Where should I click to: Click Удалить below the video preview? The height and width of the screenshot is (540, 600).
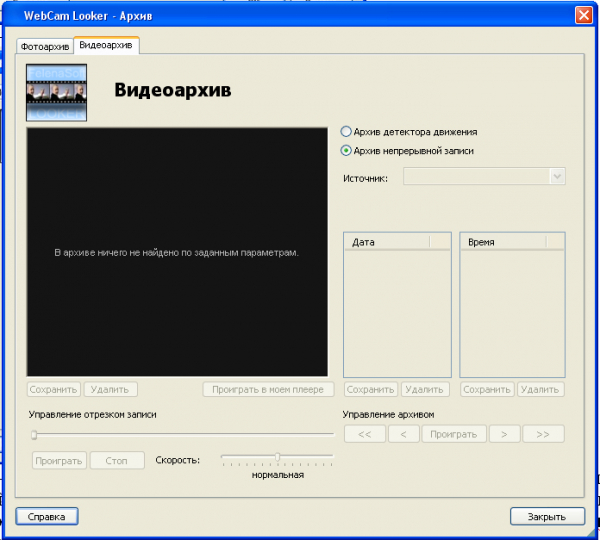tap(111, 390)
